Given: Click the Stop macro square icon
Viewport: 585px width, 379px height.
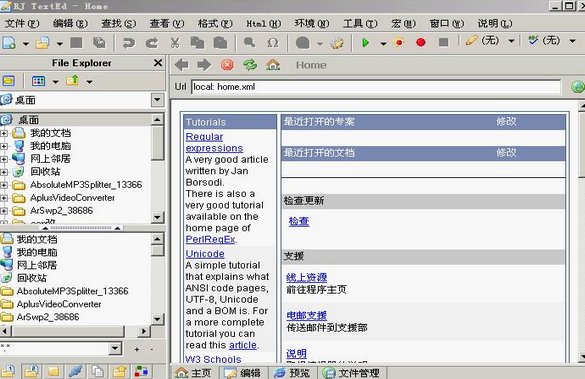Looking at the screenshot, I should [x=444, y=43].
